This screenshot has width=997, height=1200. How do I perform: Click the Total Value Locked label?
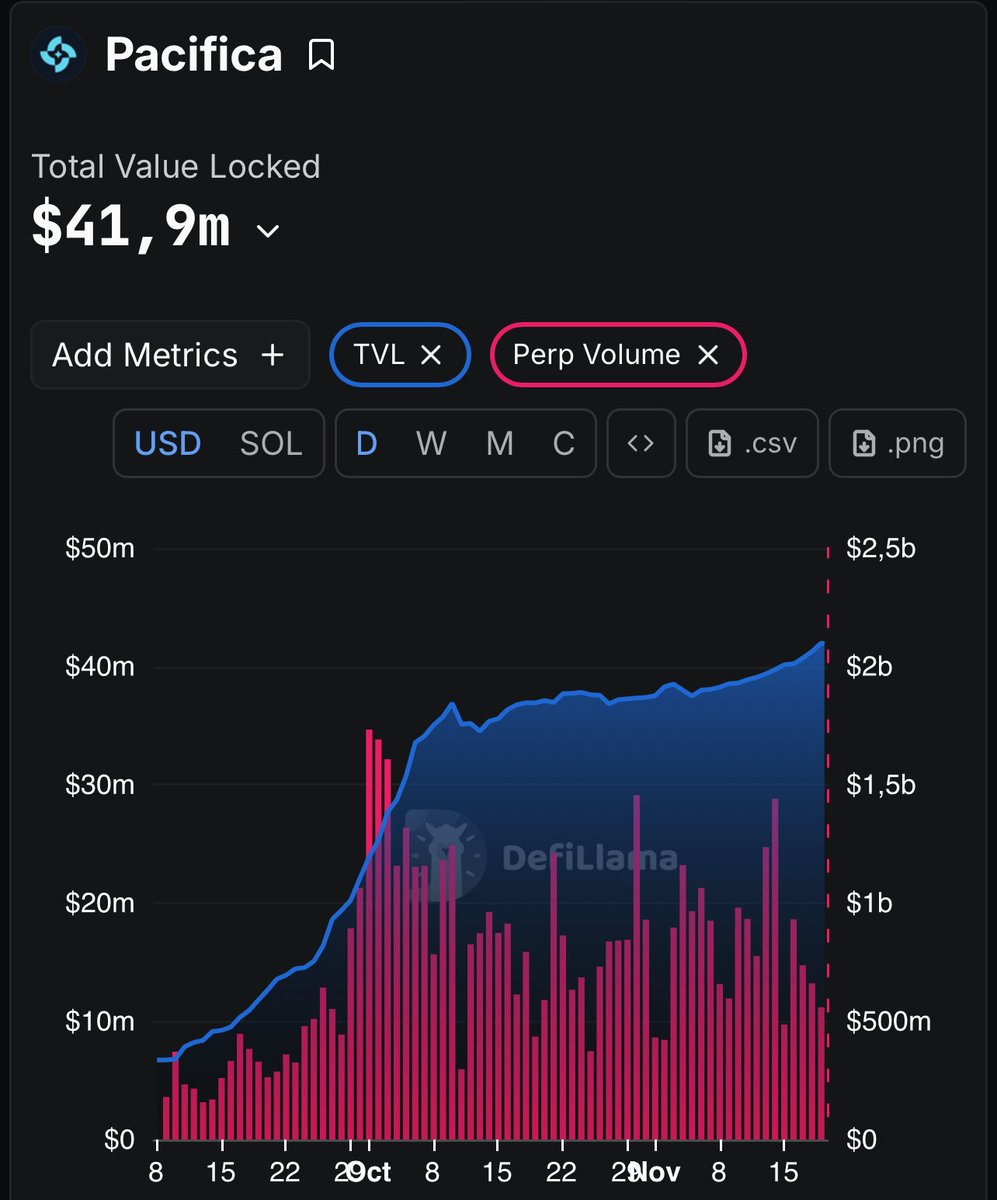(176, 166)
